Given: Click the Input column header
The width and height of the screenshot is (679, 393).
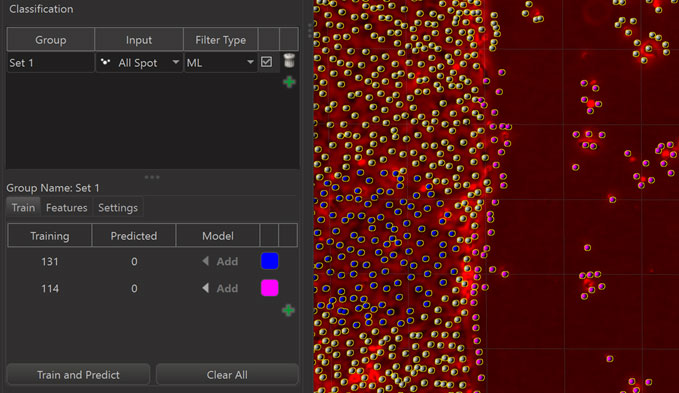Looking at the screenshot, I should [139, 40].
